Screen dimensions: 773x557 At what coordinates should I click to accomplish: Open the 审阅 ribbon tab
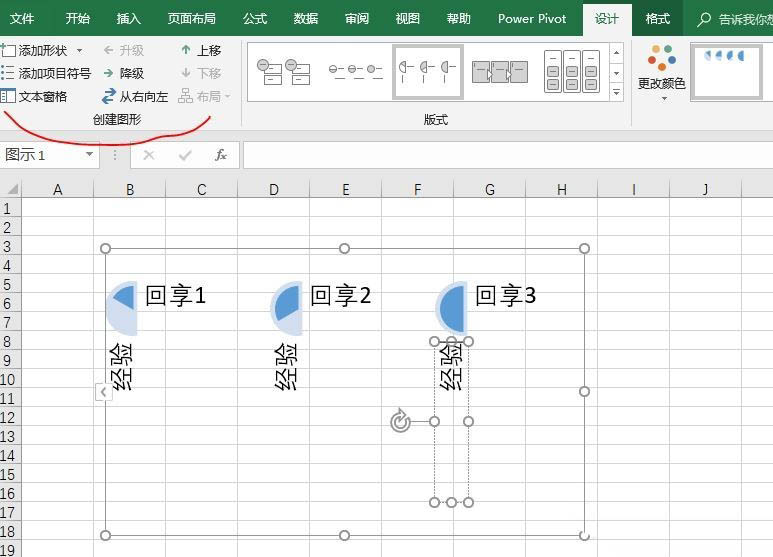click(357, 19)
